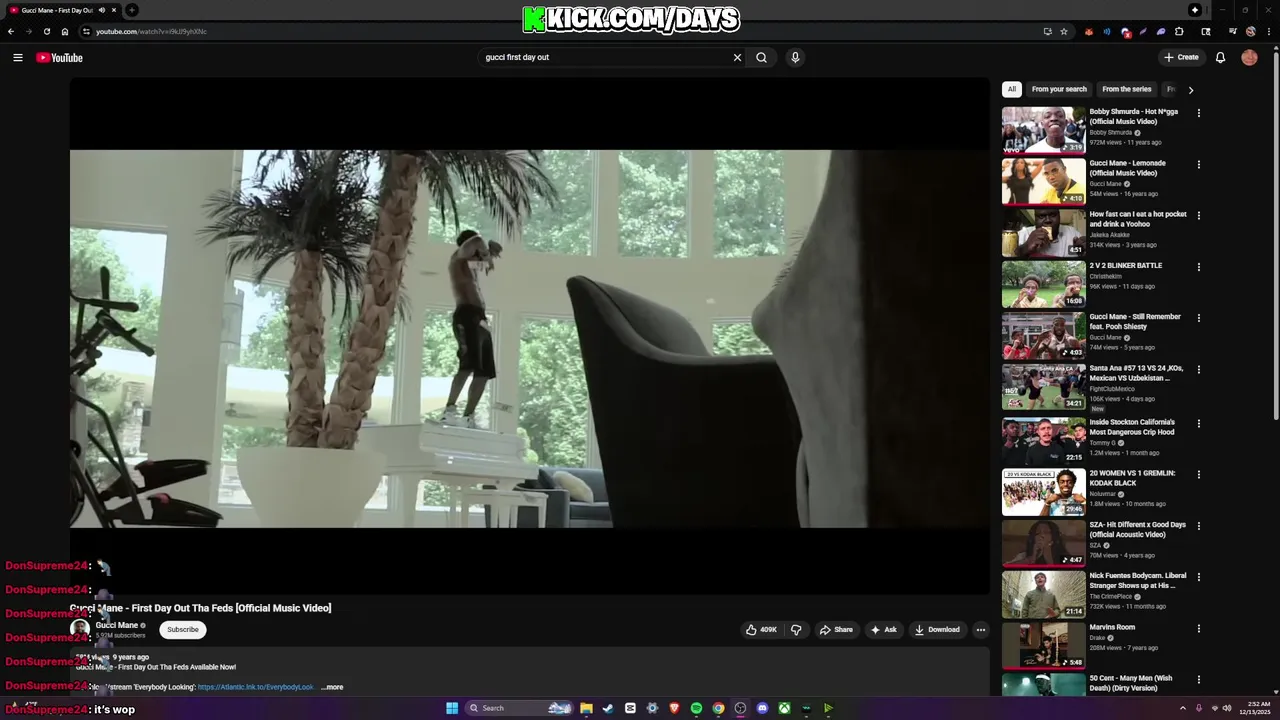This screenshot has height=720, width=1280.
Task: Open YouTube notifications bell
Action: click(x=1220, y=57)
